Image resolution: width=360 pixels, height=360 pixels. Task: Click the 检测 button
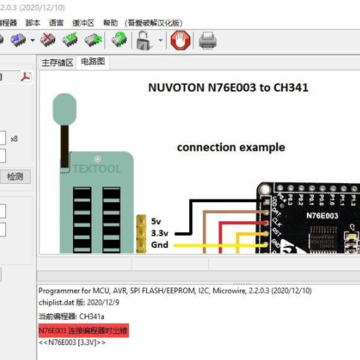(x=15, y=177)
